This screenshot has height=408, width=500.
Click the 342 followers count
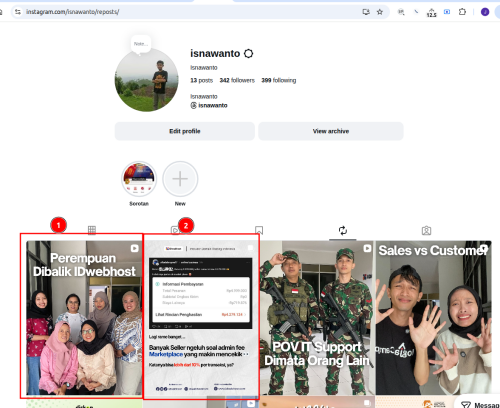pos(237,80)
